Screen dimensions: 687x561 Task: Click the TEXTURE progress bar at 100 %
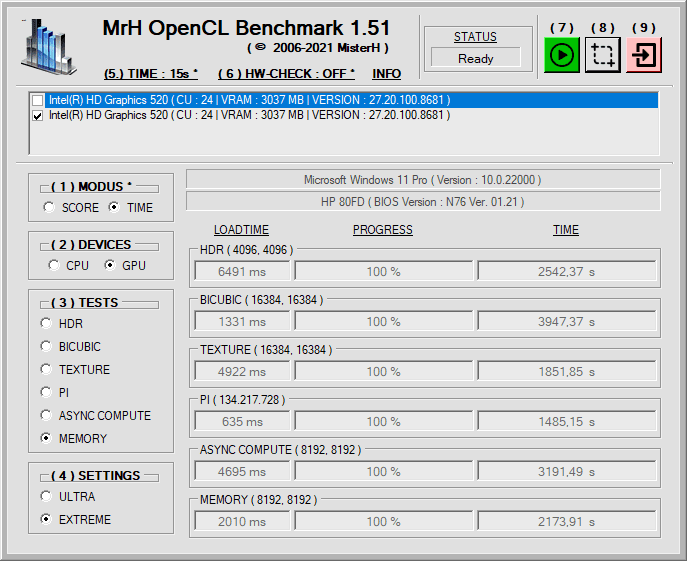(x=384, y=371)
